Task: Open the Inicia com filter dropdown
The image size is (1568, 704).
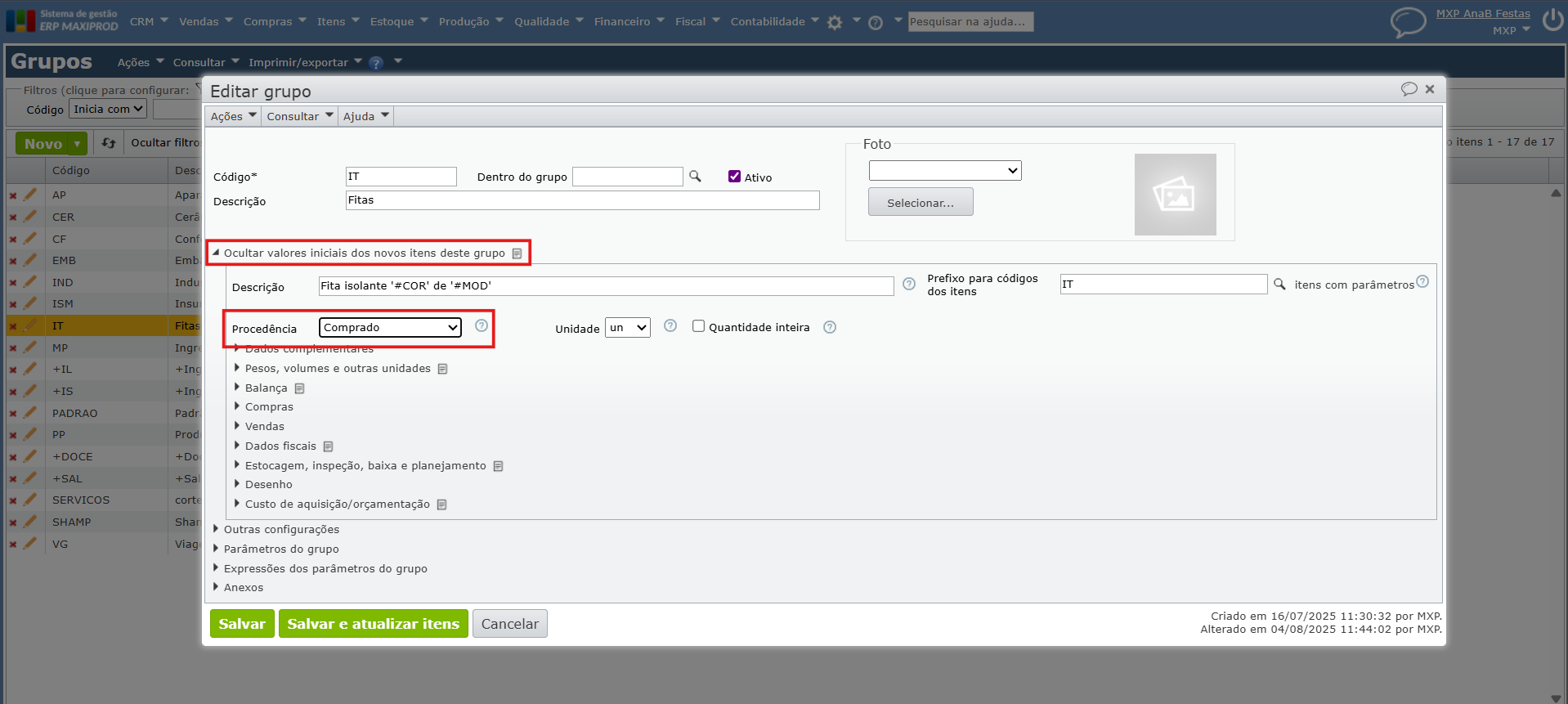Action: [x=108, y=109]
